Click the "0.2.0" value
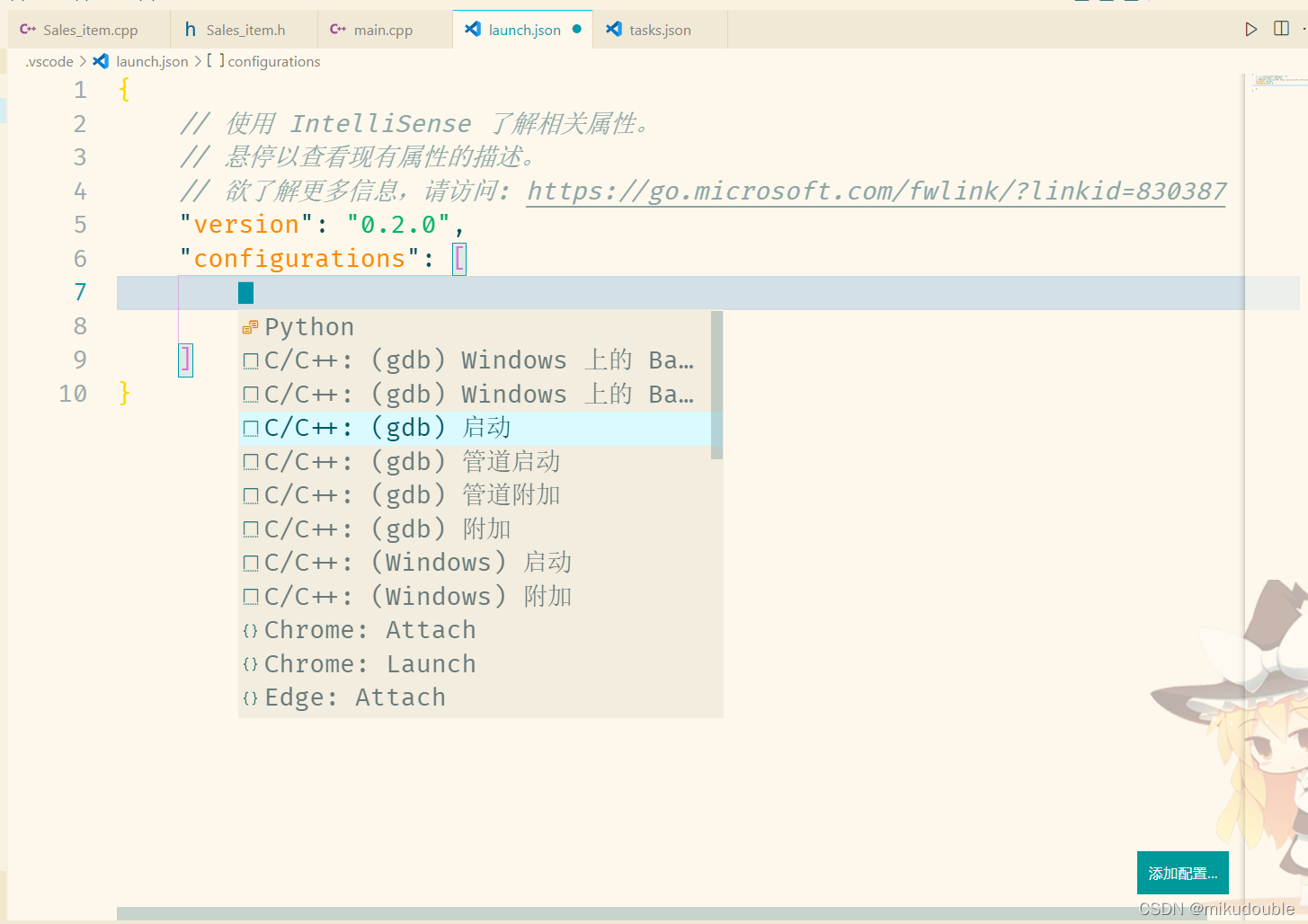Viewport: 1308px width, 924px height. point(398,225)
